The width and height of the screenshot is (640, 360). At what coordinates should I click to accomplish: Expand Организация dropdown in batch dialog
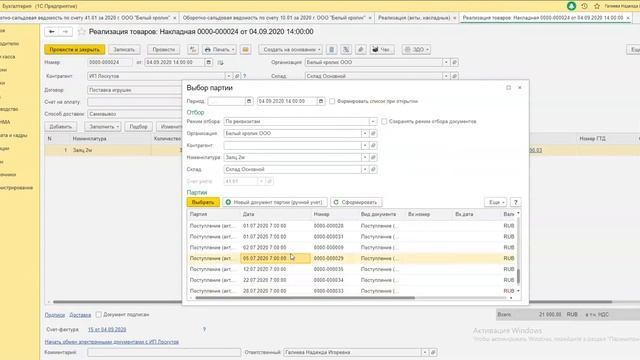(365, 133)
